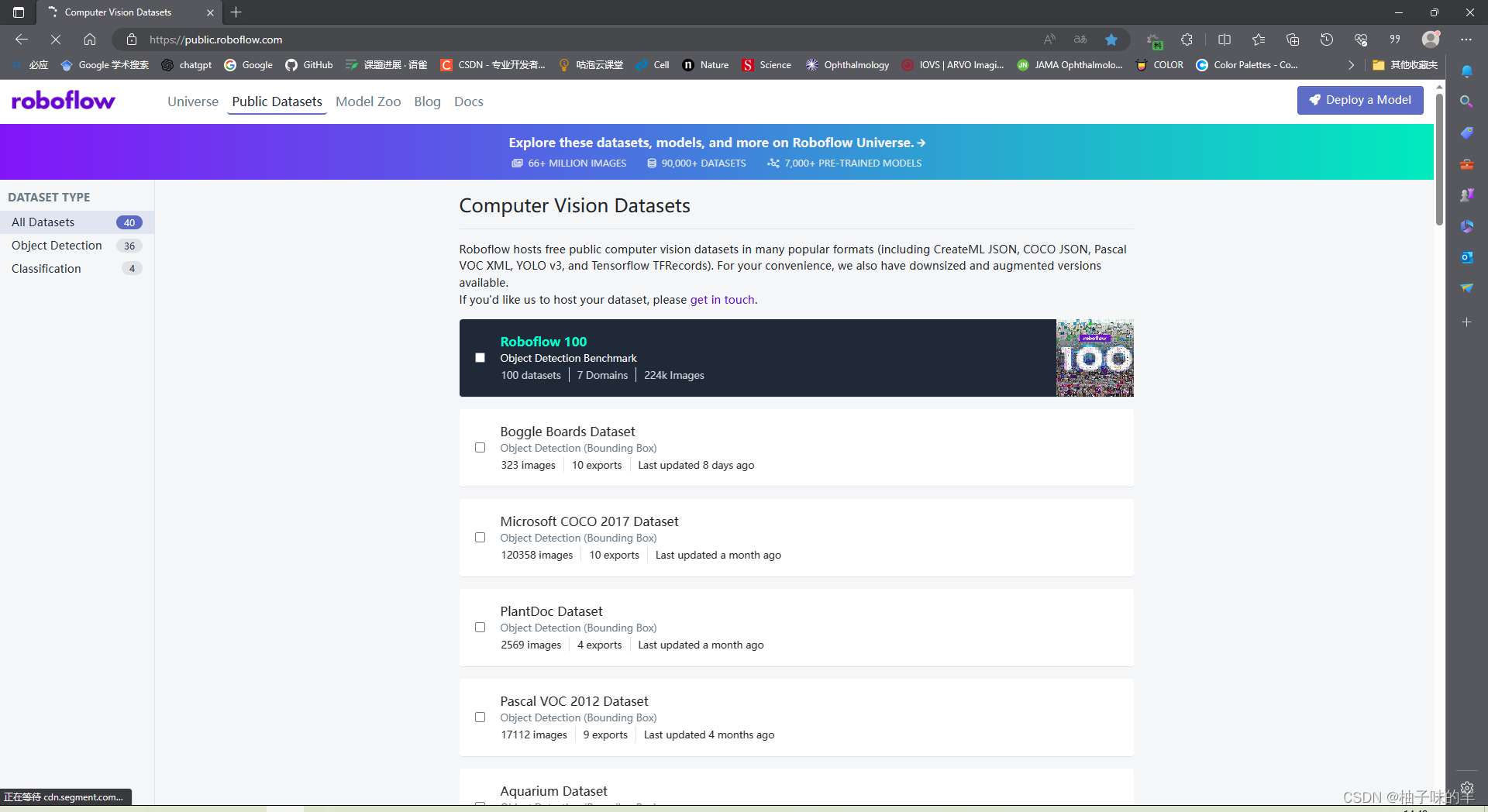Tick the Boggle Boards Dataset checkbox
This screenshot has height=812, width=1488.
[480, 448]
